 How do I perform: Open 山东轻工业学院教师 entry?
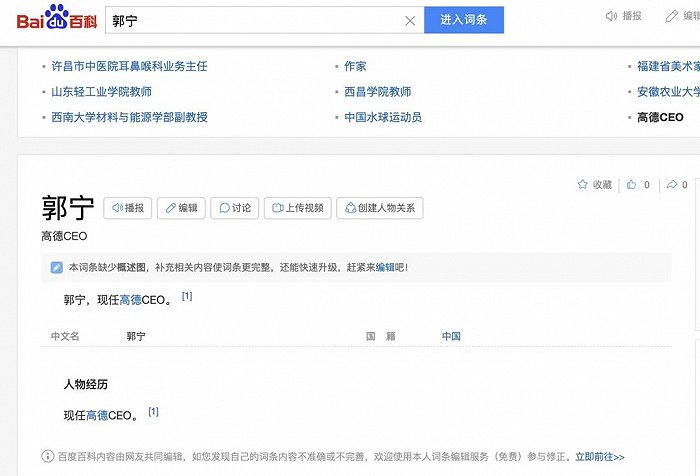[101, 92]
